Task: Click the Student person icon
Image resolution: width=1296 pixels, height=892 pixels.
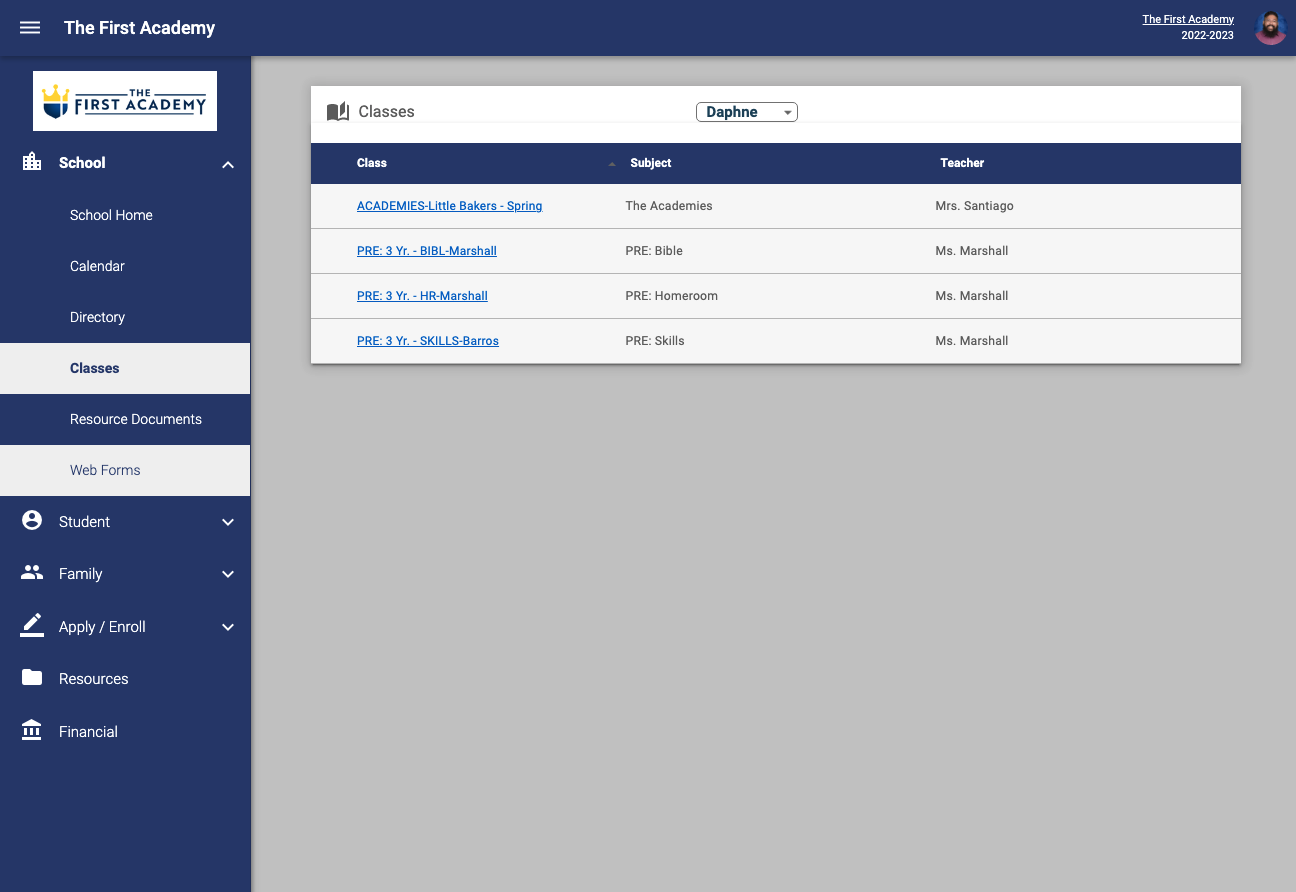Action: pos(32,521)
